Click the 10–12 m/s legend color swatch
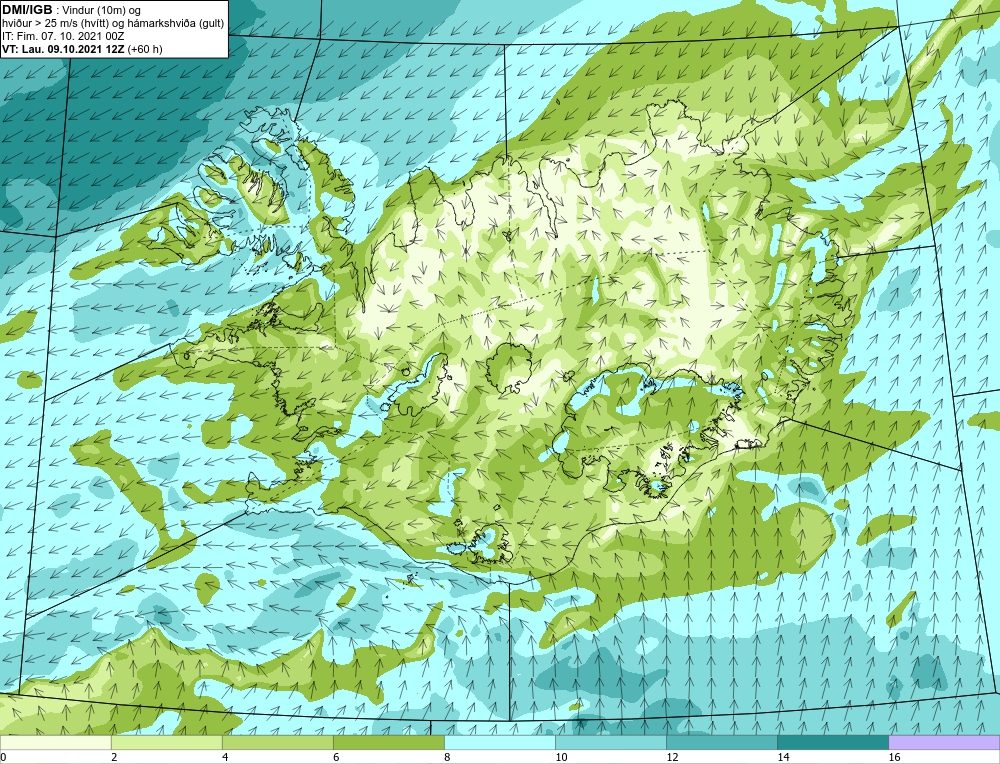 coord(610,742)
